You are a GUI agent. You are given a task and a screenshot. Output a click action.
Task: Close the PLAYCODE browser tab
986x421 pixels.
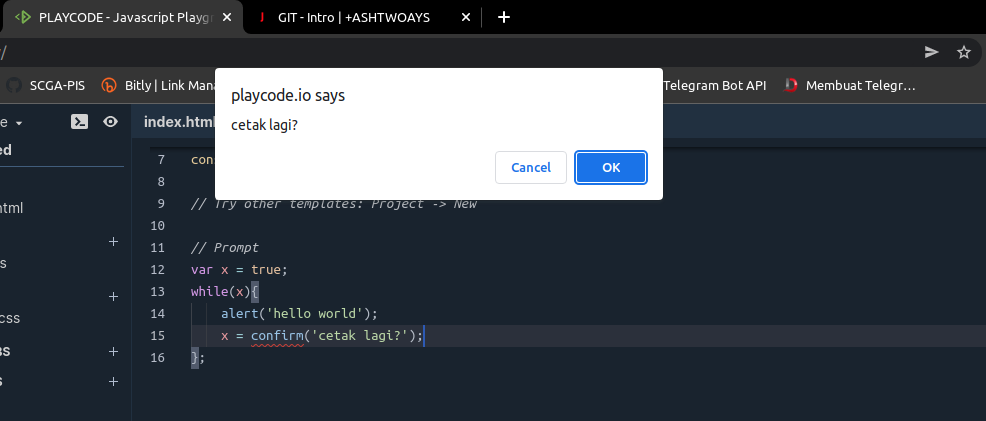click(227, 18)
